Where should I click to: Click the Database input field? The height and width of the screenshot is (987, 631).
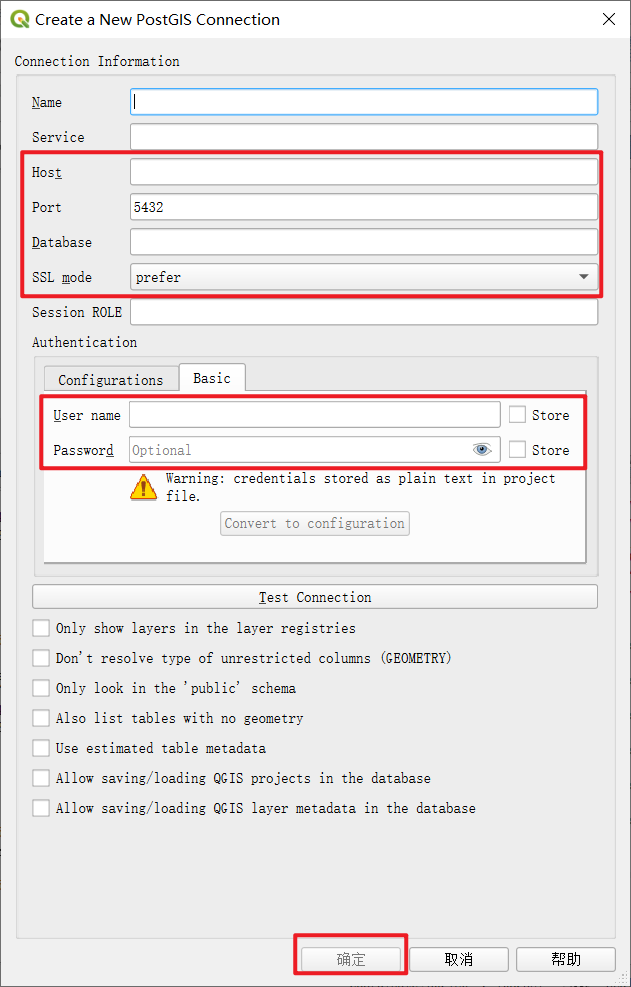[364, 242]
